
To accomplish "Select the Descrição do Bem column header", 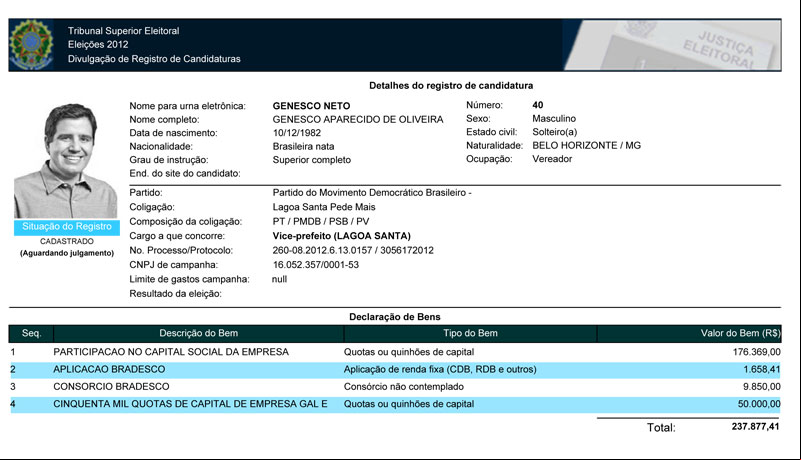I will pos(199,333).
